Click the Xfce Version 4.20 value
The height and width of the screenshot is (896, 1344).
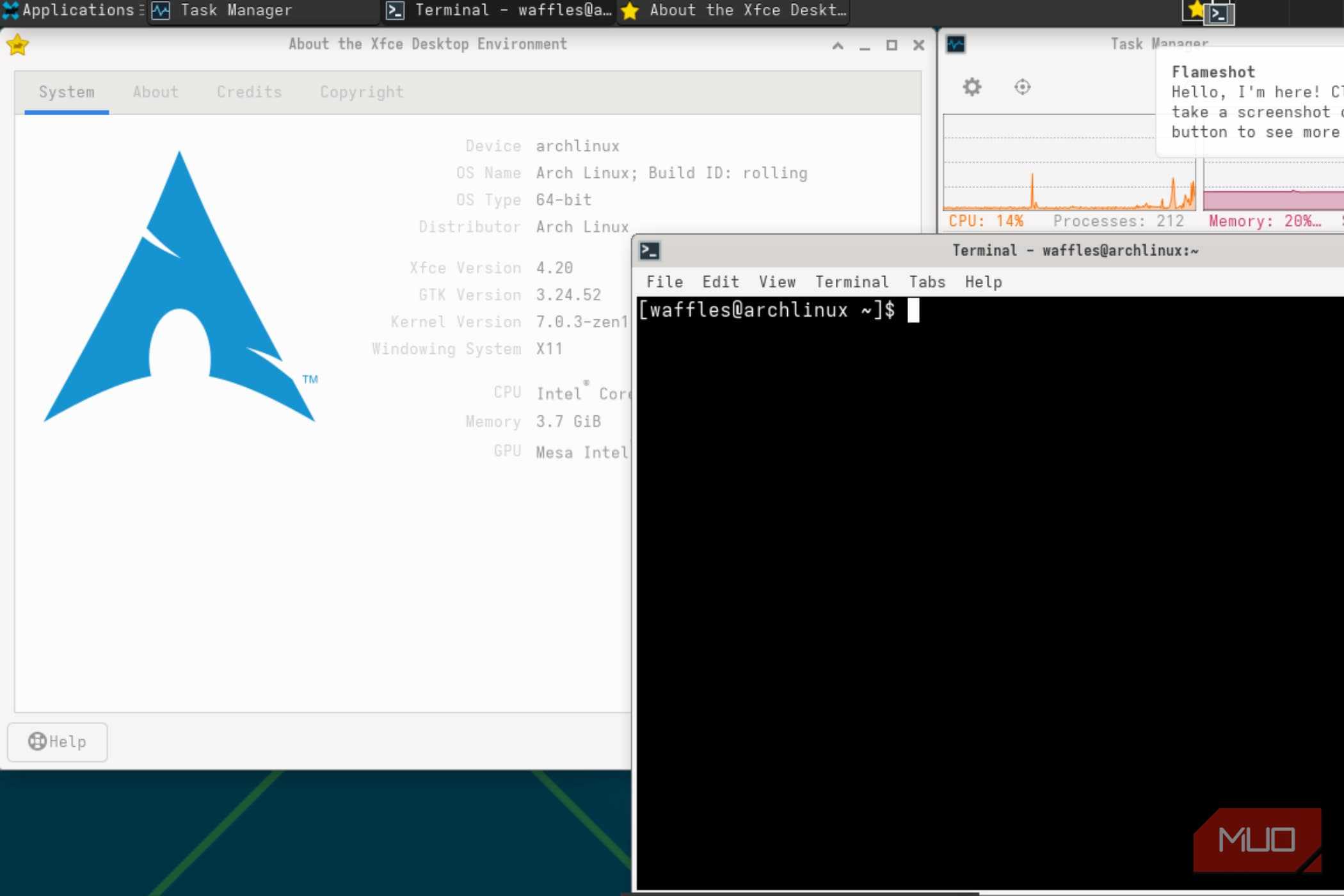[x=554, y=268]
